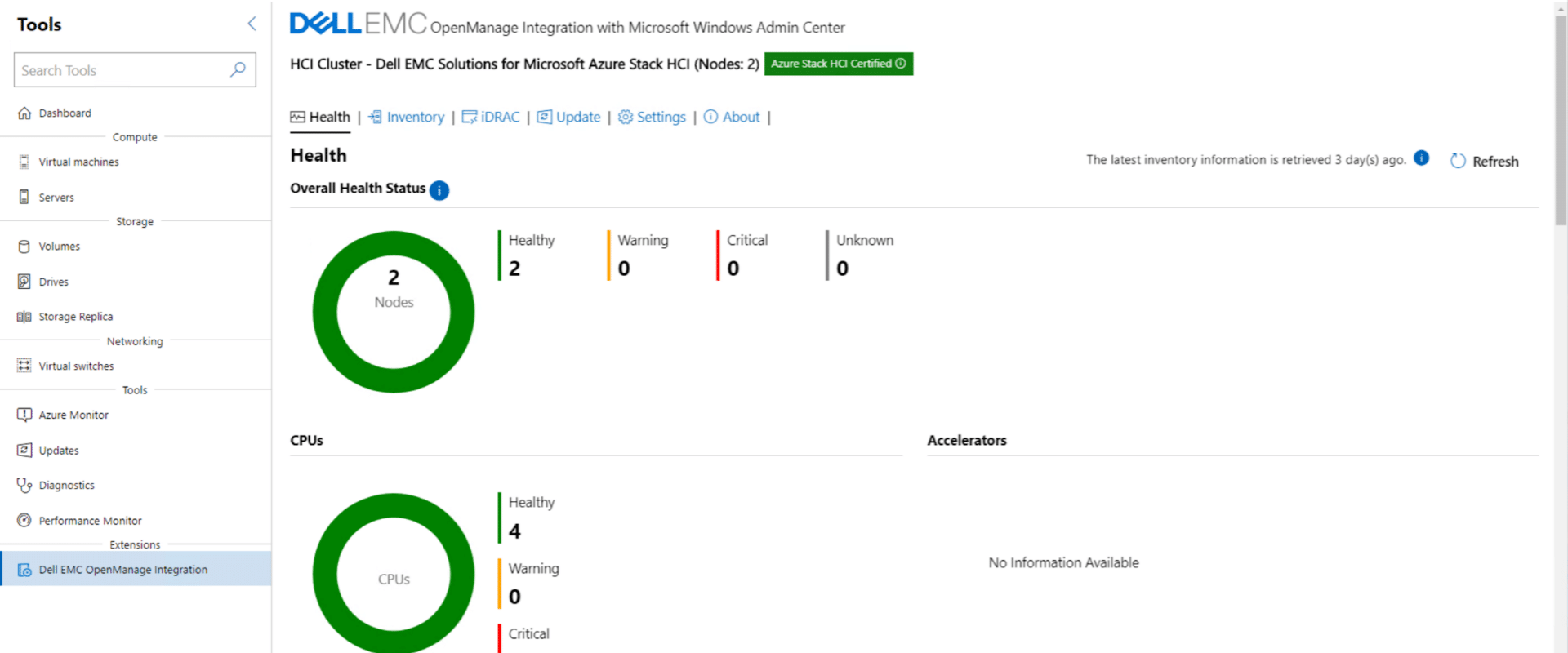Open Diagnostics stethoscope icon
This screenshot has width=1568, height=653.
point(24,486)
